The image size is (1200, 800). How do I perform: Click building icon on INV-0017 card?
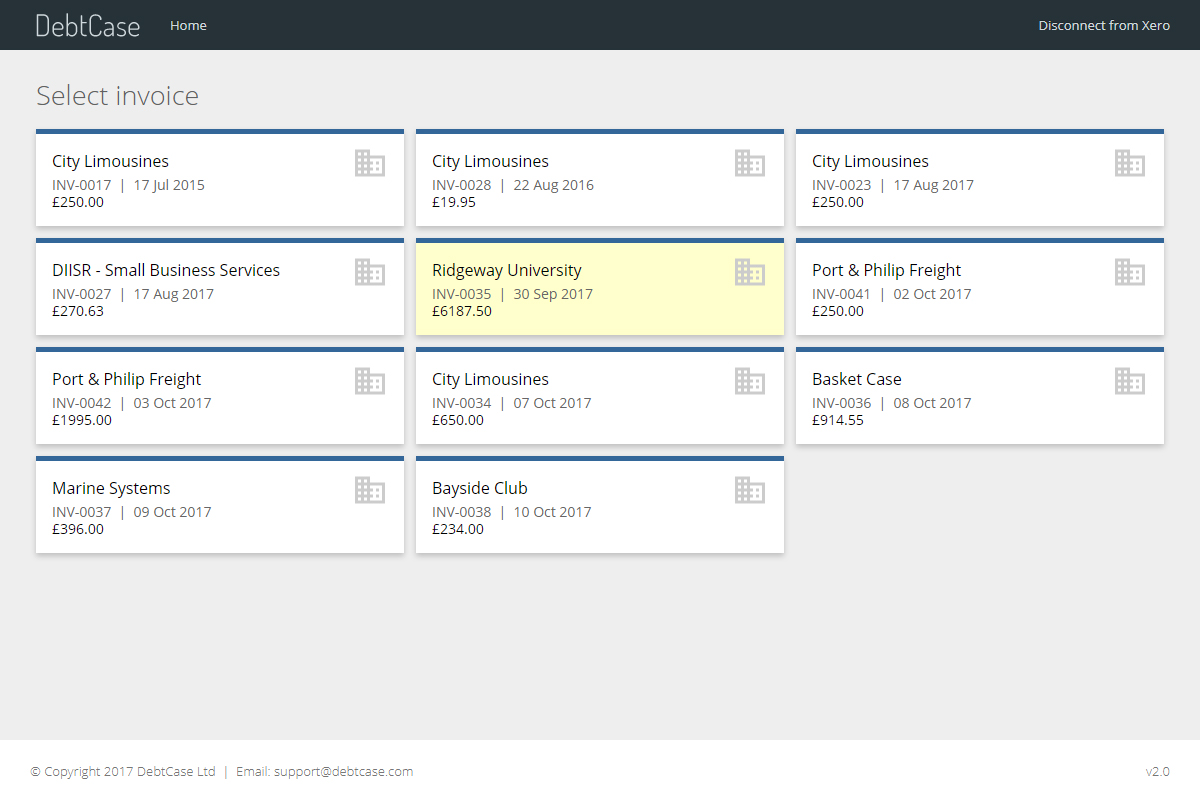pos(370,163)
